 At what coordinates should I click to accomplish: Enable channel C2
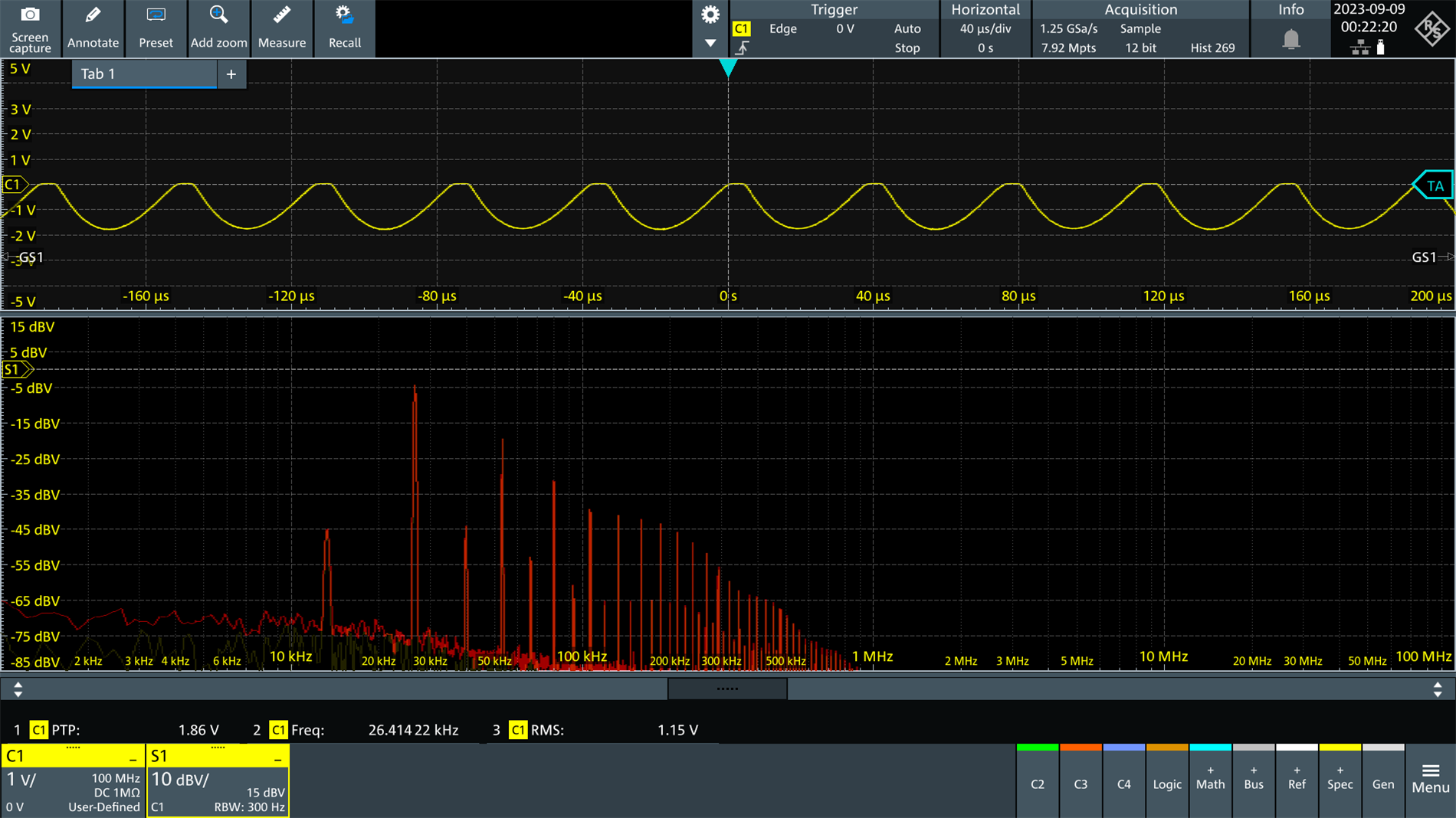point(1038,781)
